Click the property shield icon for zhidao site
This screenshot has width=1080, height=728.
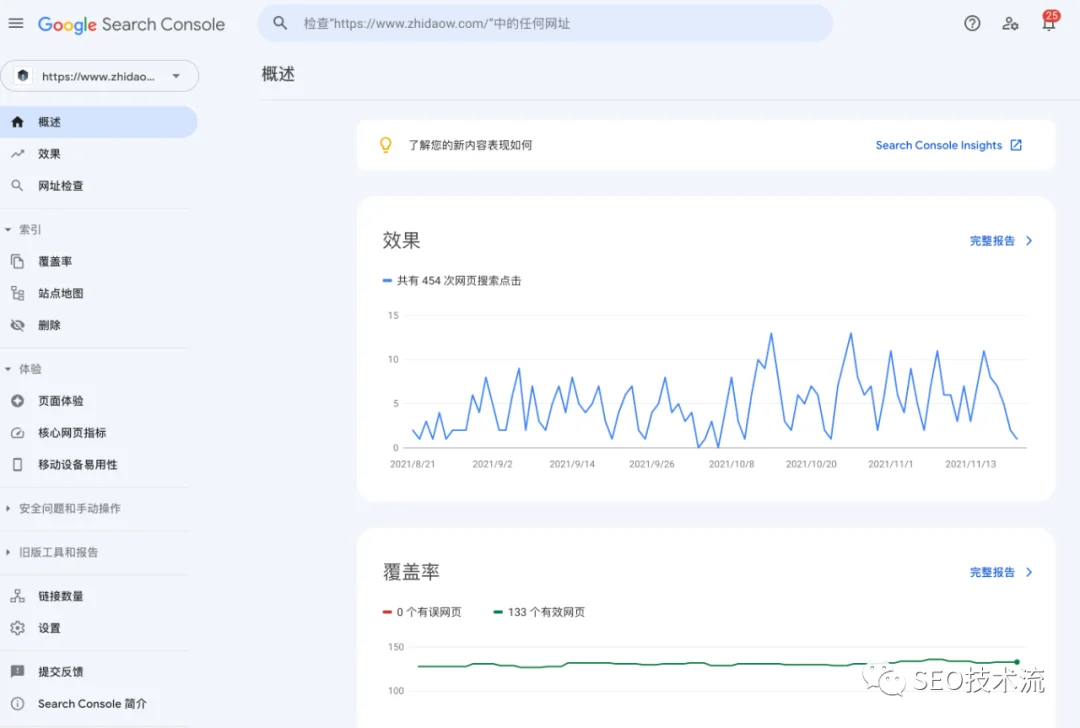coord(23,76)
